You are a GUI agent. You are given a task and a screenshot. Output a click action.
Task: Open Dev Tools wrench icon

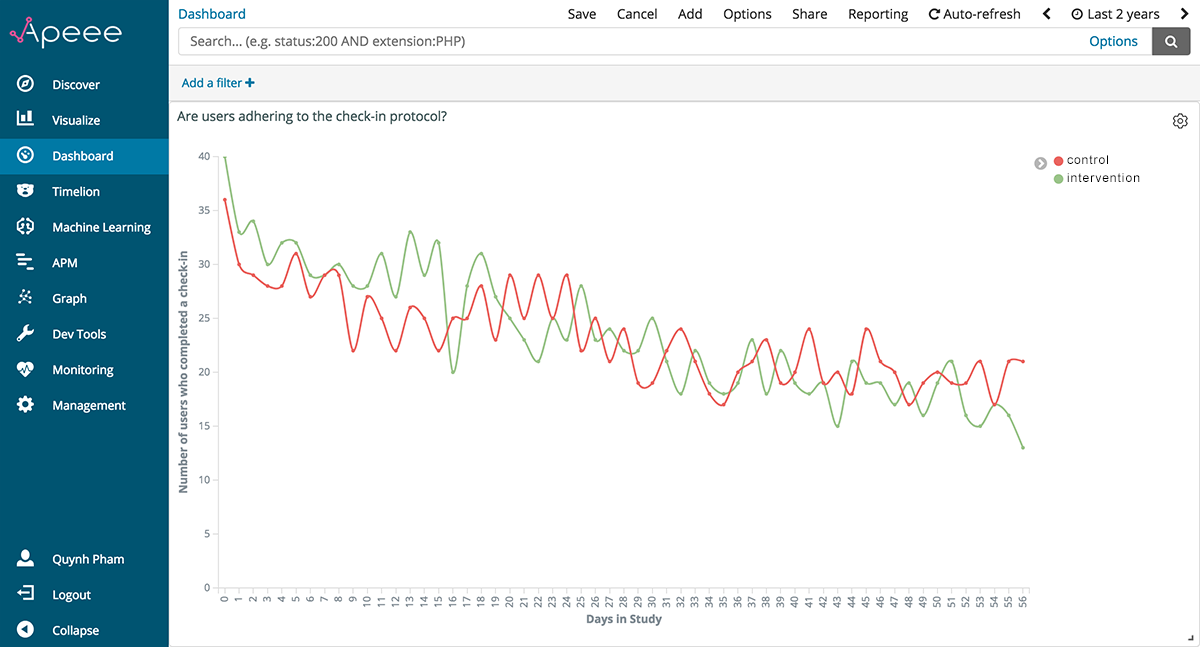[26, 334]
